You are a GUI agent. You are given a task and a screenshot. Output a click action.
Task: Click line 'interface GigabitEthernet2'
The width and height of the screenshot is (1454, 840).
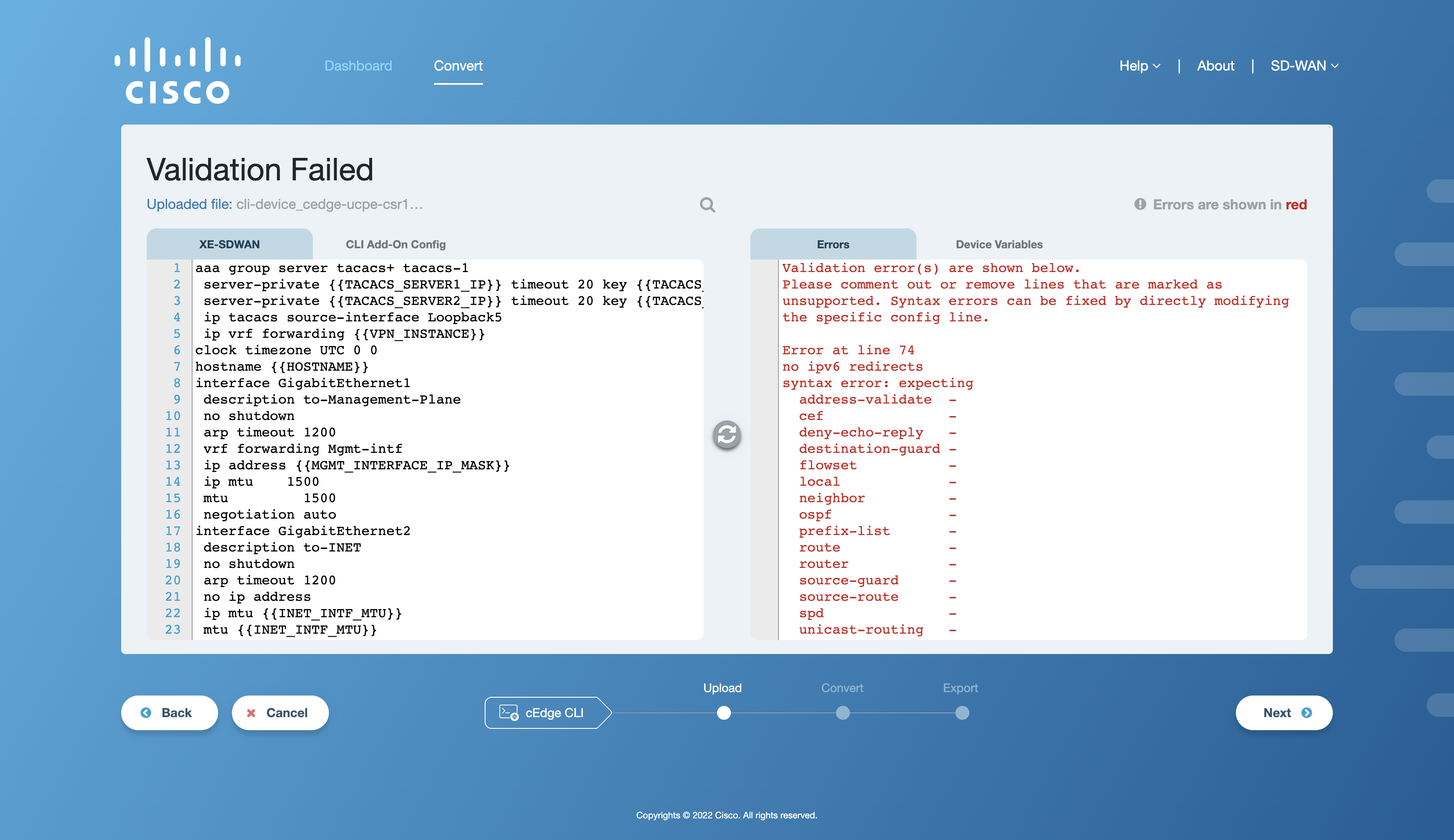(303, 531)
